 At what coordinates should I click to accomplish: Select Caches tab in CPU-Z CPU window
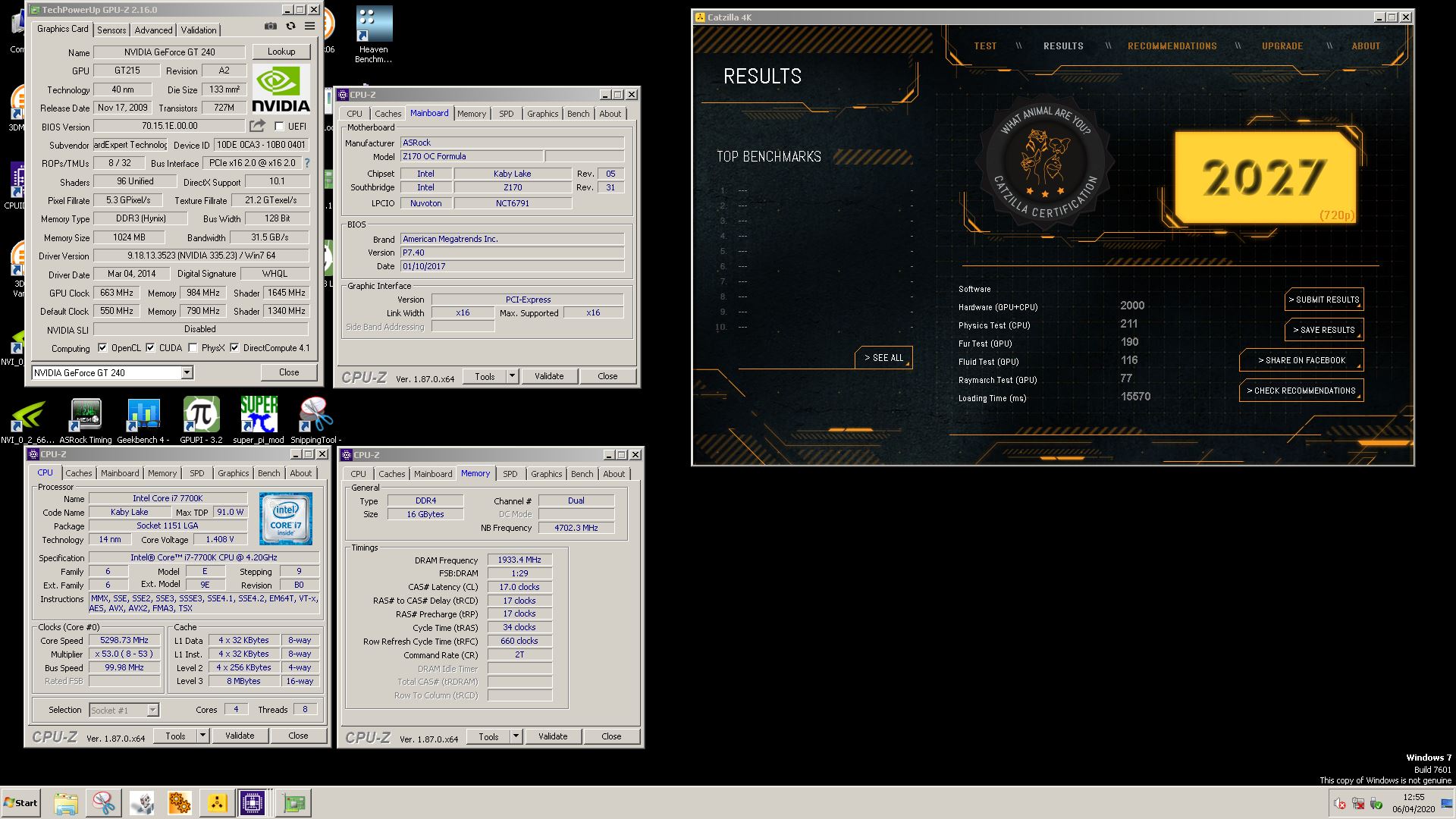(79, 473)
